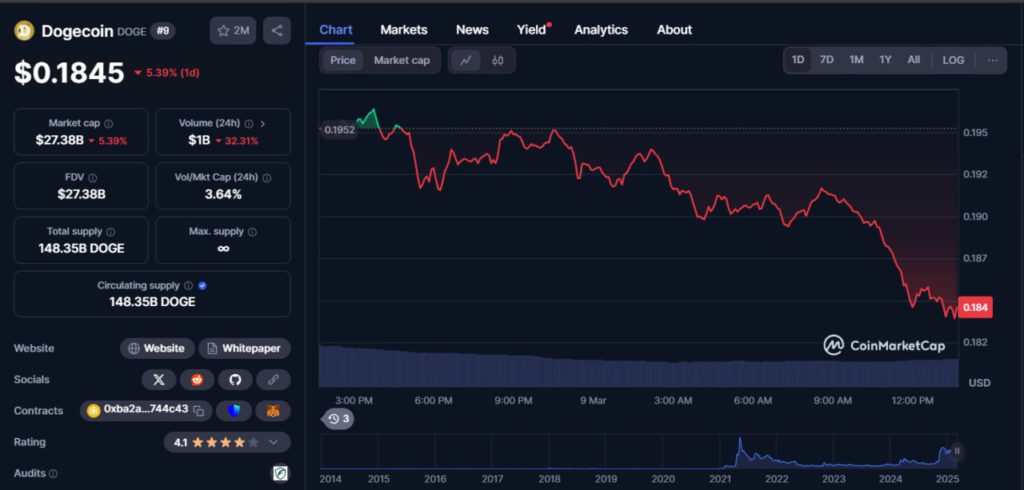Click the Dogecoin logo icon
1024x490 pixels.
point(24,30)
